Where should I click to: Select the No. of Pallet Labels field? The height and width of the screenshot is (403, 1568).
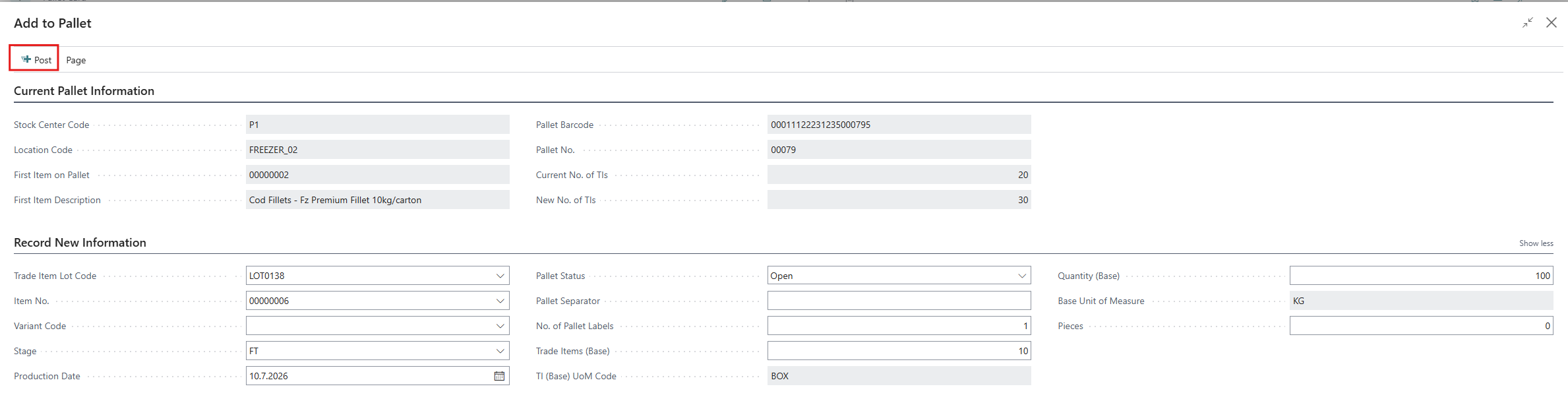[x=899, y=326]
